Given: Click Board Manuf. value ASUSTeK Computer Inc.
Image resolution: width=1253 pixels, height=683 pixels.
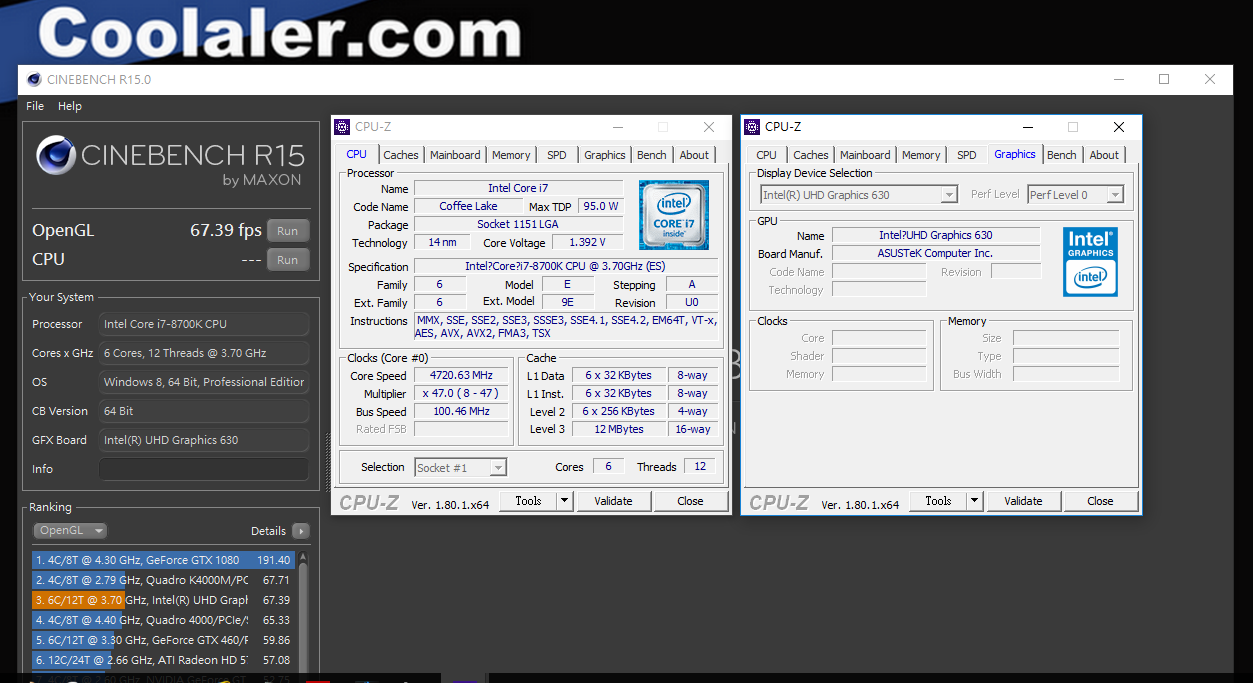Looking at the screenshot, I should coord(936,254).
